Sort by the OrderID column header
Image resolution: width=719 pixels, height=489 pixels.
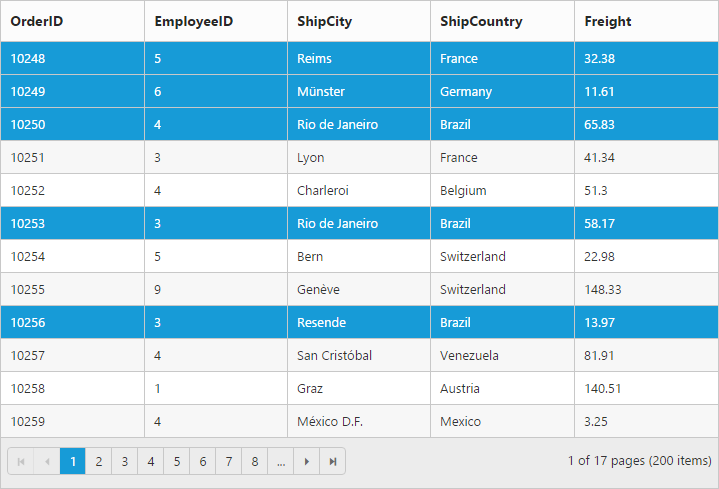[37, 21]
